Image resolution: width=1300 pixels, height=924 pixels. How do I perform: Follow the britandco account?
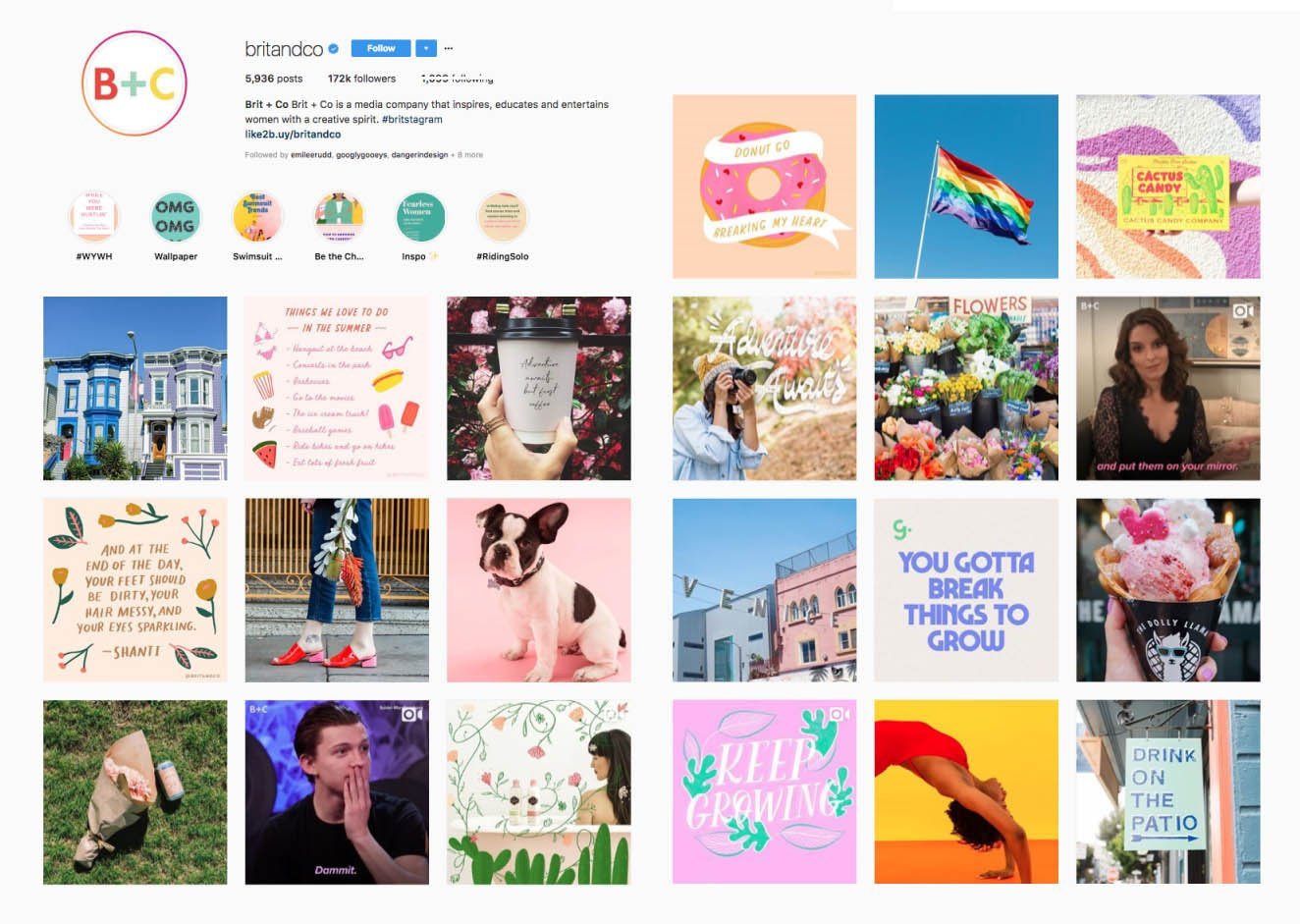click(x=381, y=48)
